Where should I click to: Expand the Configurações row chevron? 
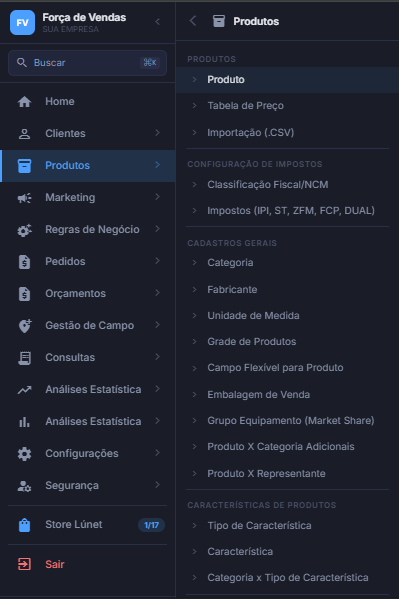(157, 453)
